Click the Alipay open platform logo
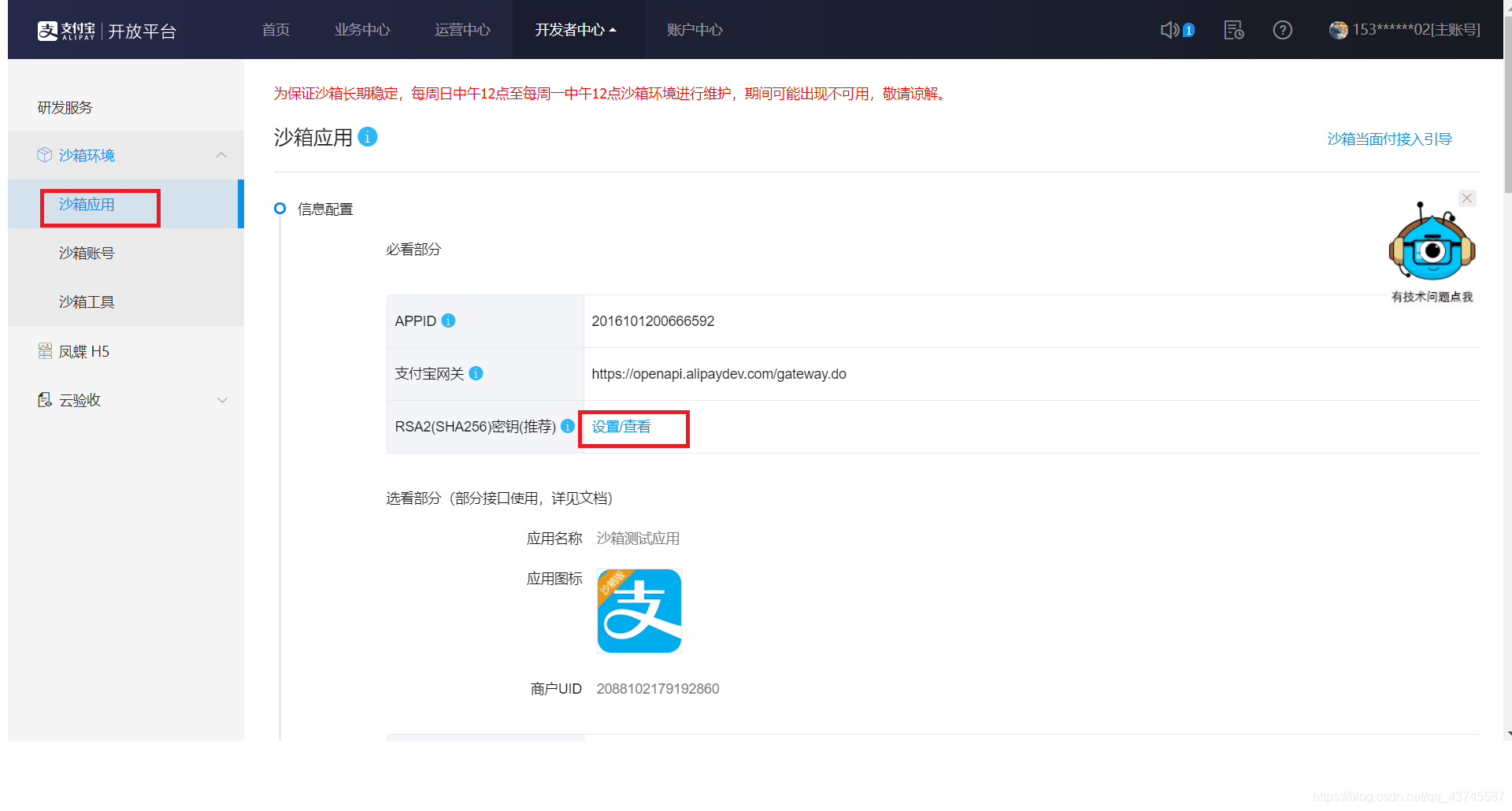 point(107,31)
